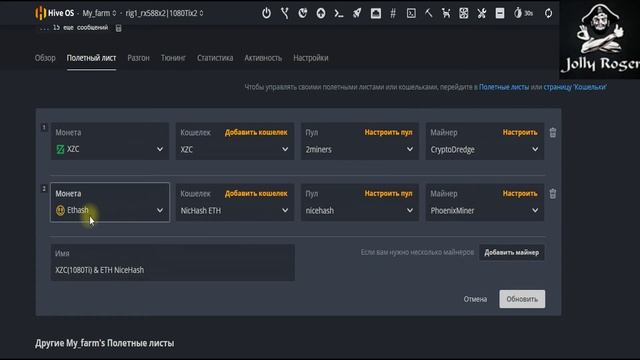Open the My_farm farm selector
This screenshot has height=360, width=640.
pos(99,13)
